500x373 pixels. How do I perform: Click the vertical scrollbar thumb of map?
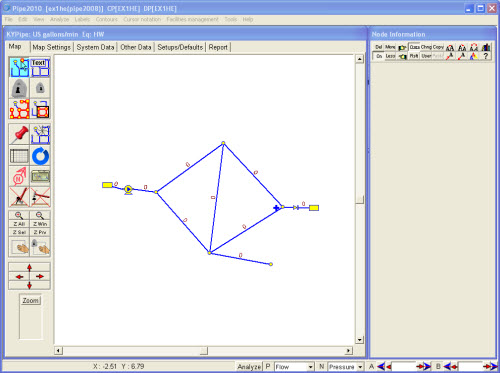pyautogui.click(x=359, y=199)
